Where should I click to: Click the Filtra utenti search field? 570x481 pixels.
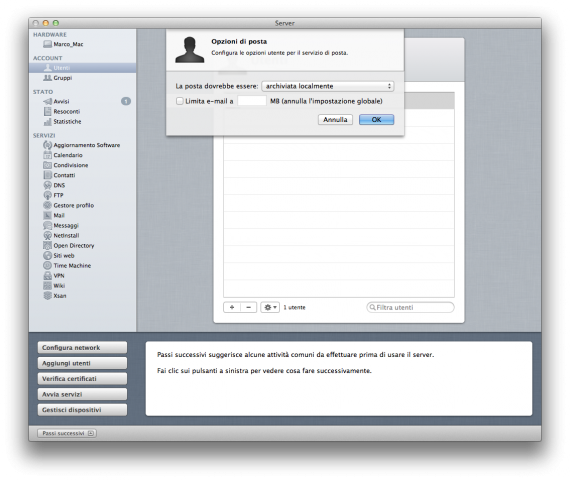(x=410, y=308)
